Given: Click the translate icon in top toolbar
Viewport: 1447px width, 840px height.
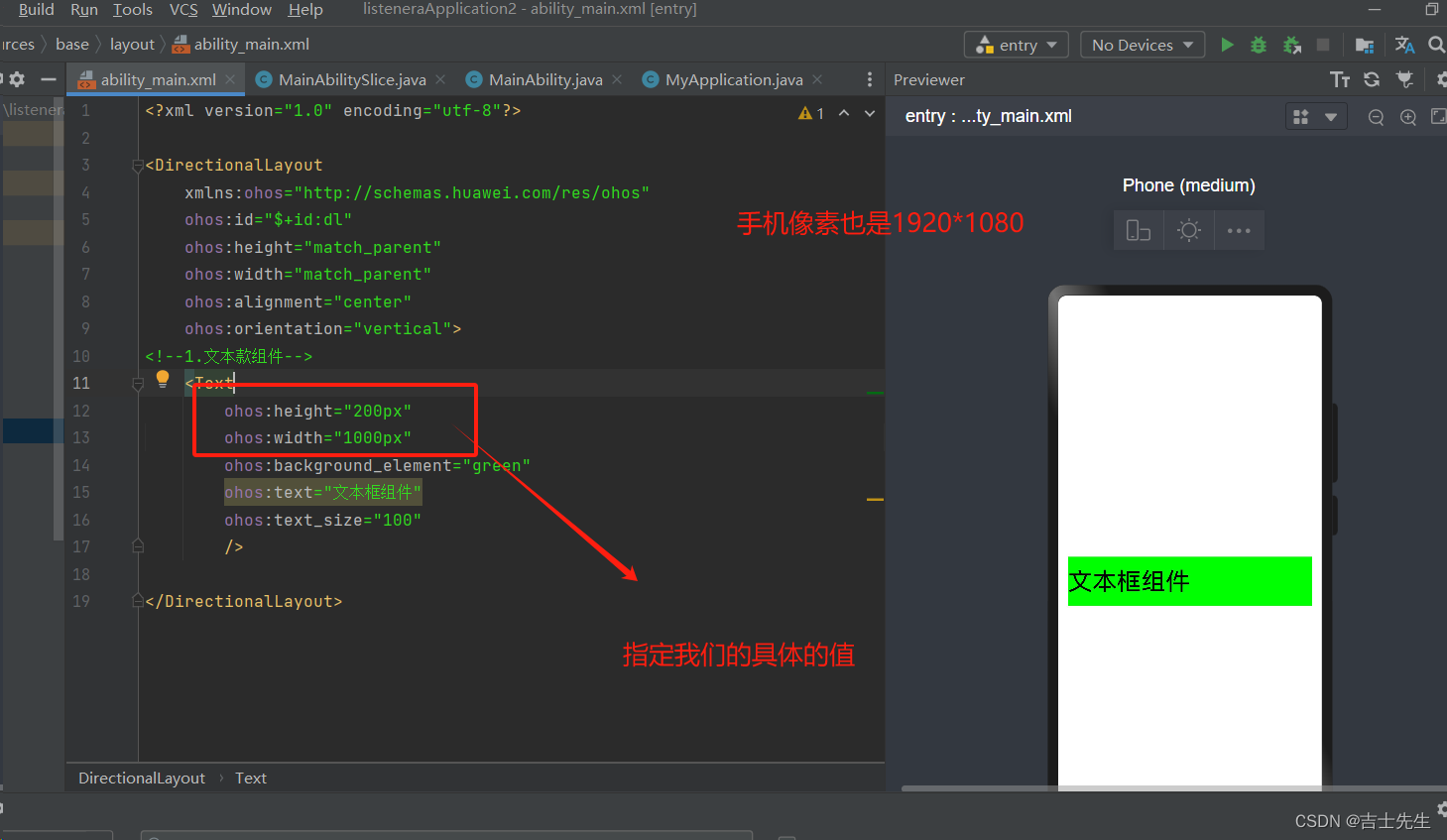Looking at the screenshot, I should 1404,45.
